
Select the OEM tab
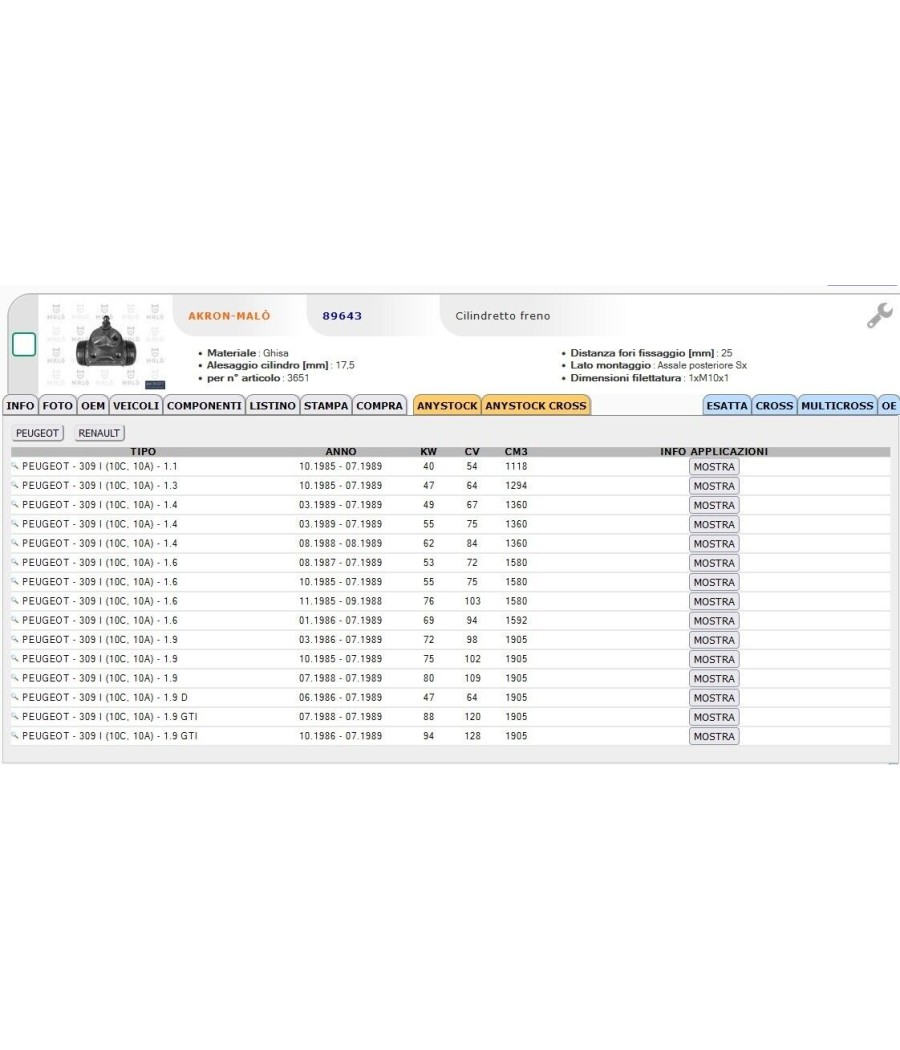point(93,405)
